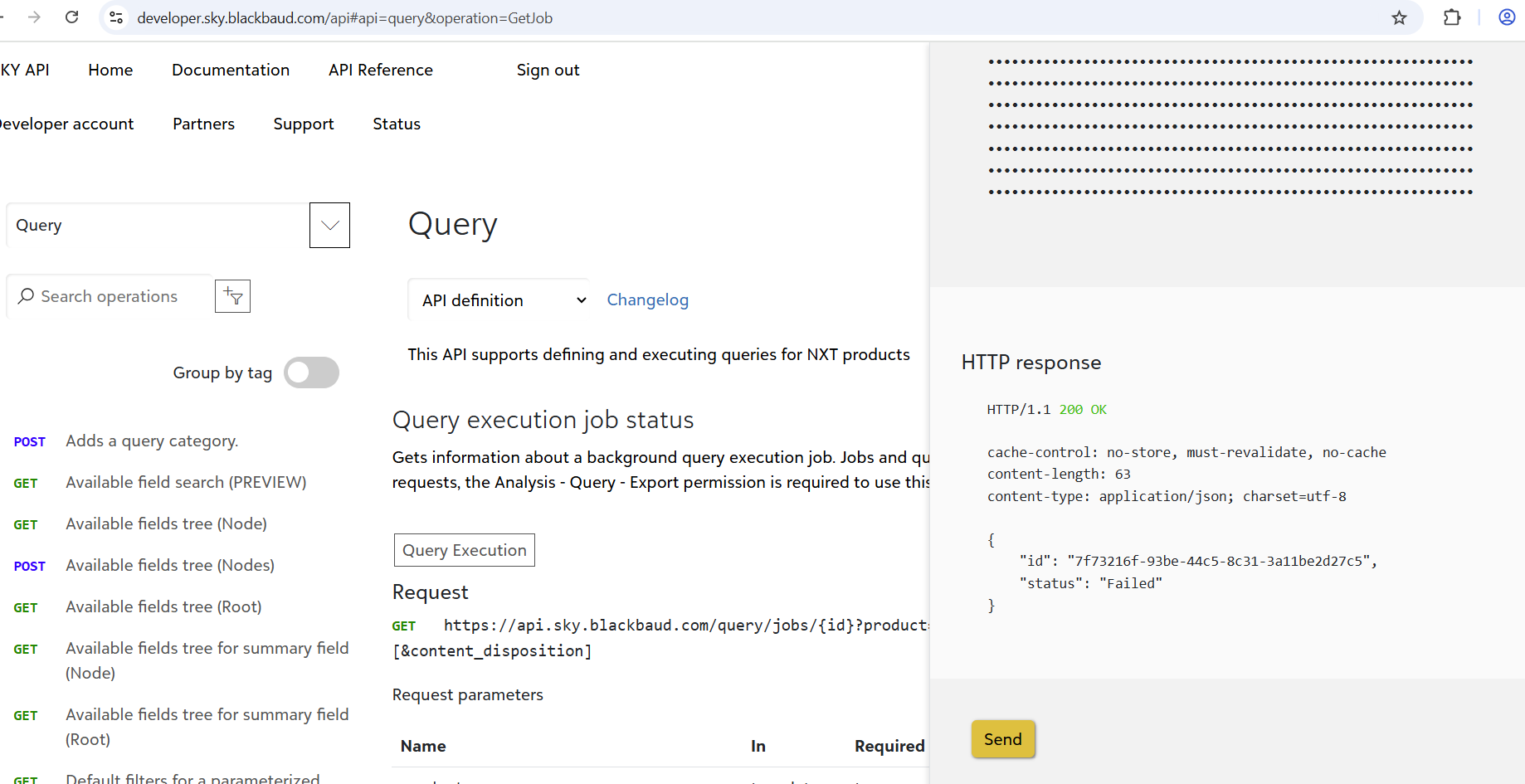
Task: Open the browser extensions puzzle icon
Action: (x=1452, y=17)
